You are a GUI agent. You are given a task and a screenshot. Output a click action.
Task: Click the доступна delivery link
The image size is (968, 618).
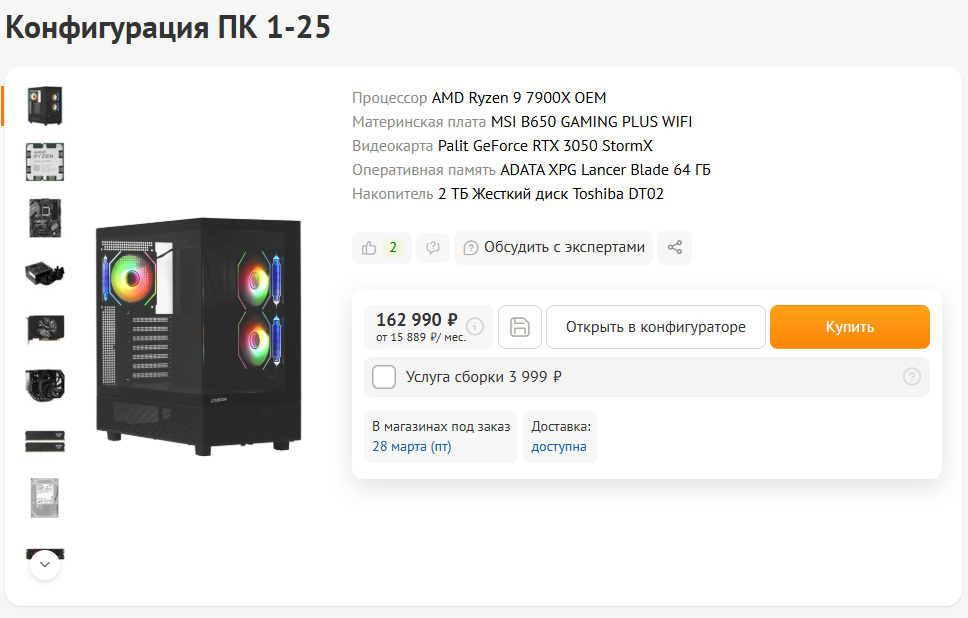pyautogui.click(x=559, y=446)
